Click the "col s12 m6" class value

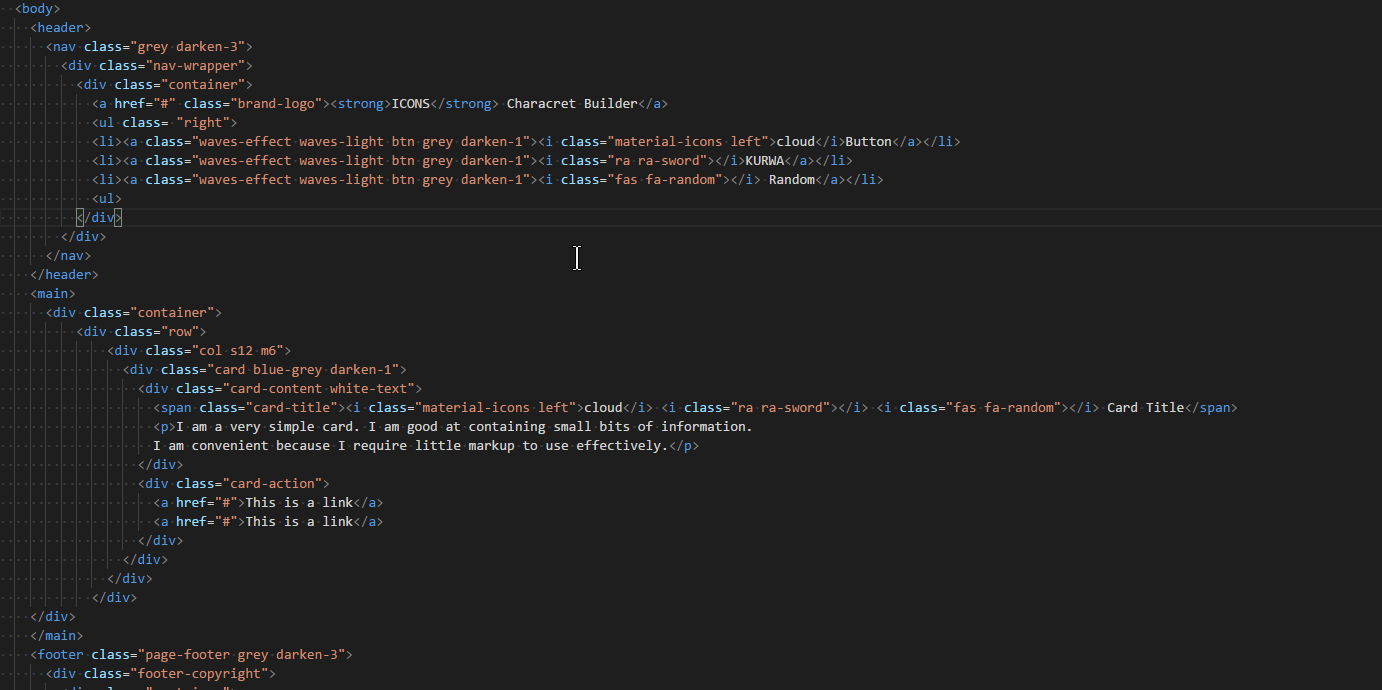245,350
